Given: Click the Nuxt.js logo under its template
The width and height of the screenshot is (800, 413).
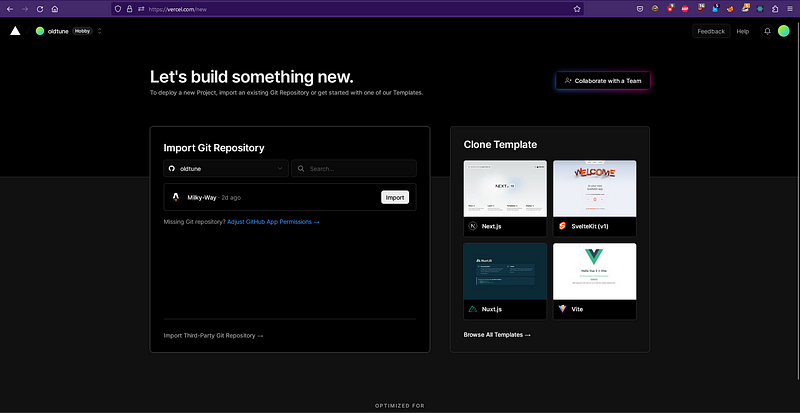Looking at the screenshot, I should click(x=472, y=309).
